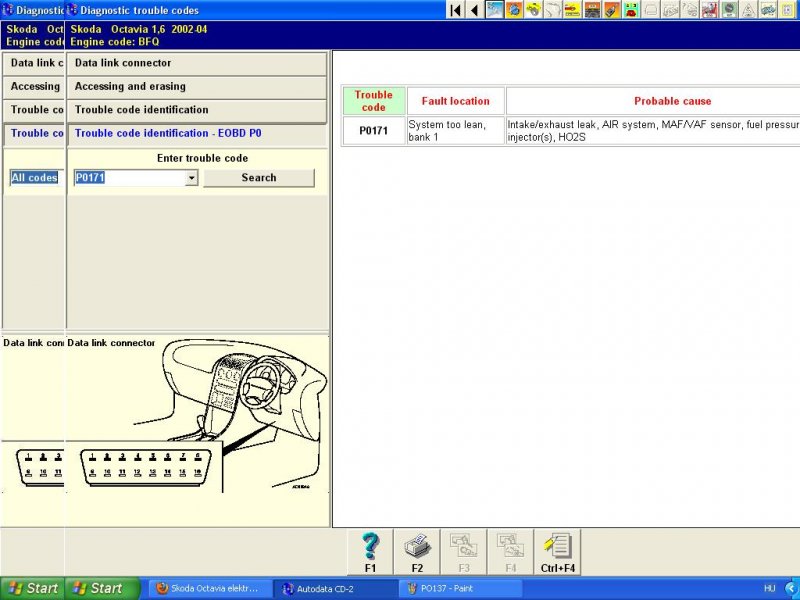The image size is (800, 600).
Task: Click 'Engine code: BFQ' text
Action: tap(115, 42)
